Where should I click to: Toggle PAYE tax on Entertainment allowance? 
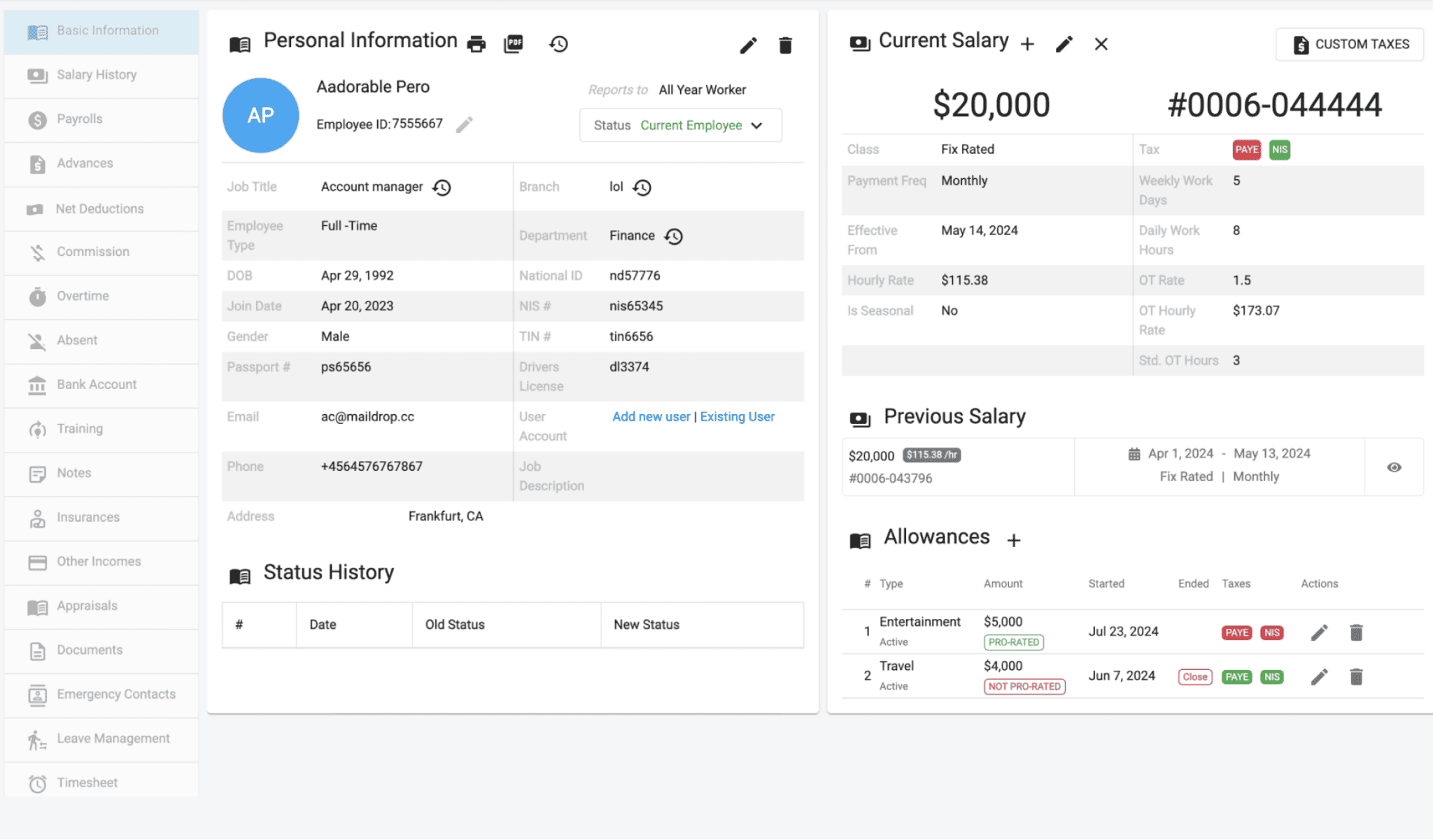pyautogui.click(x=1236, y=632)
